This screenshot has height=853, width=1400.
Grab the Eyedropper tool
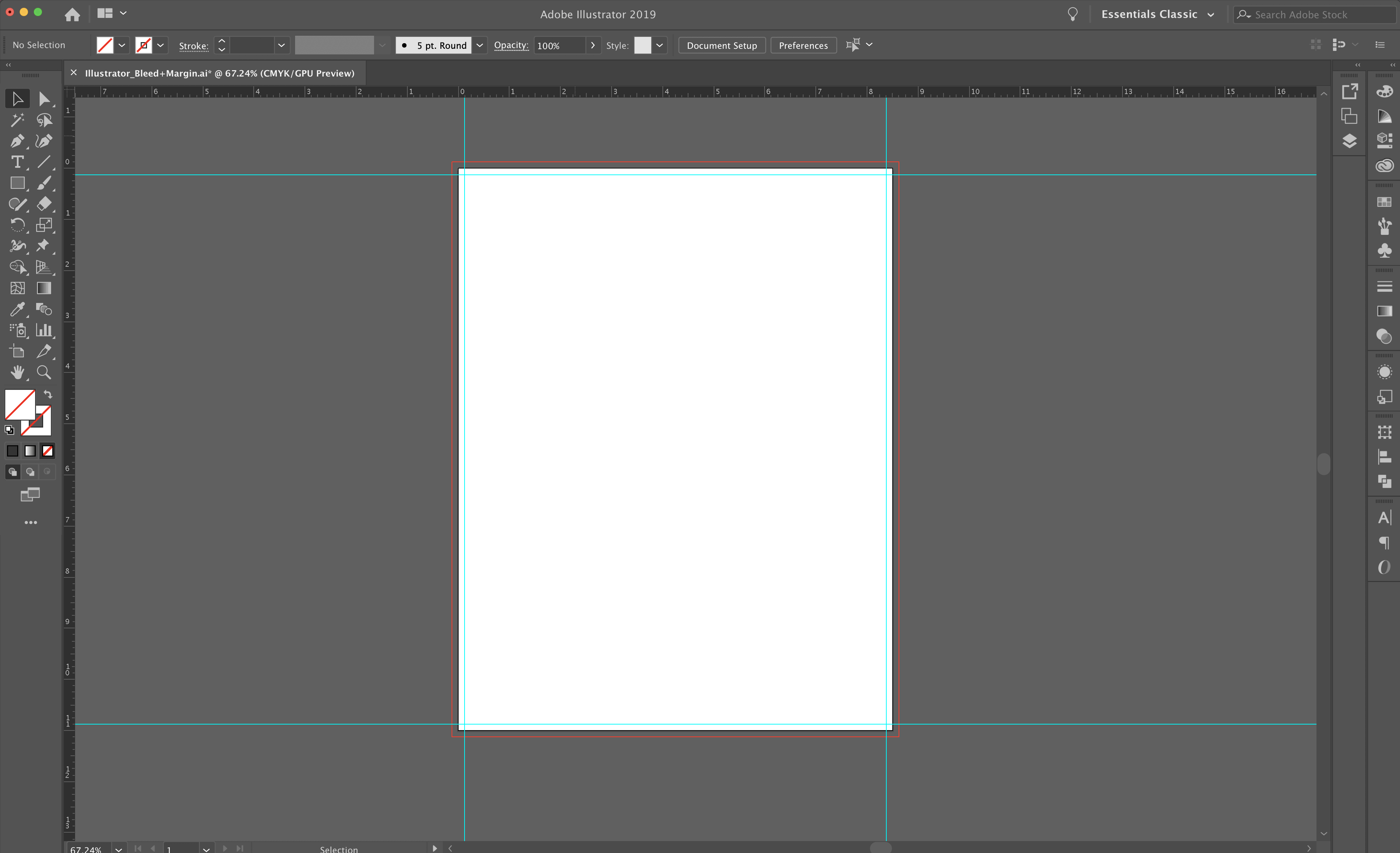[x=18, y=309]
